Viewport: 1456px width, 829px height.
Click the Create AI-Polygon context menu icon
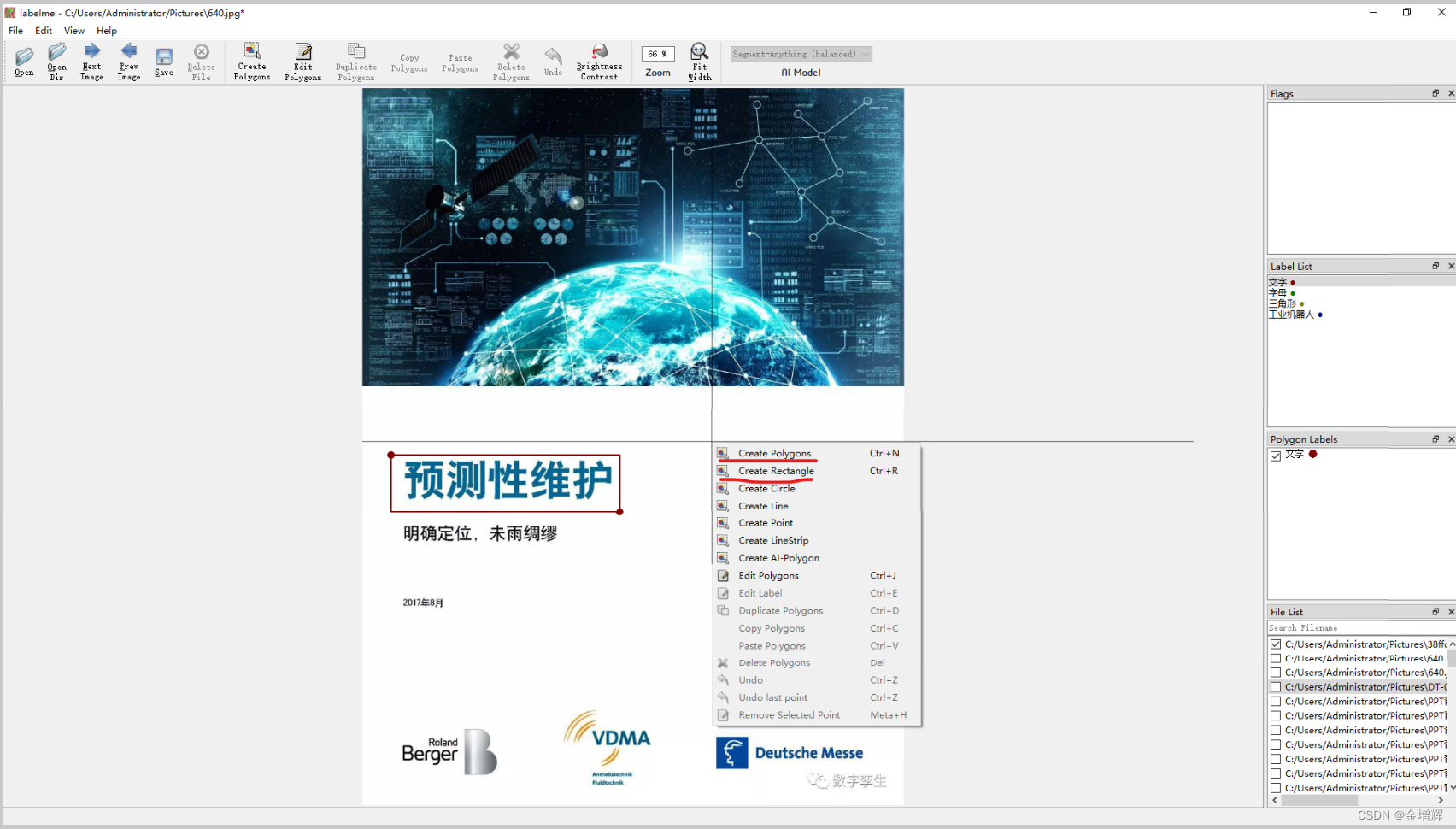click(x=723, y=558)
